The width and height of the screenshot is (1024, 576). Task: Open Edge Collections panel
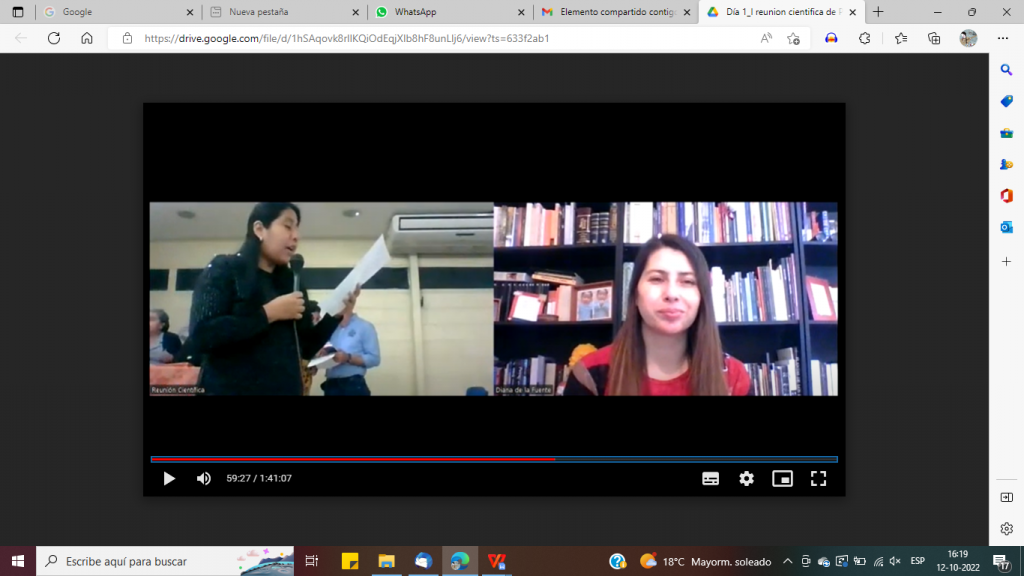tap(934, 38)
